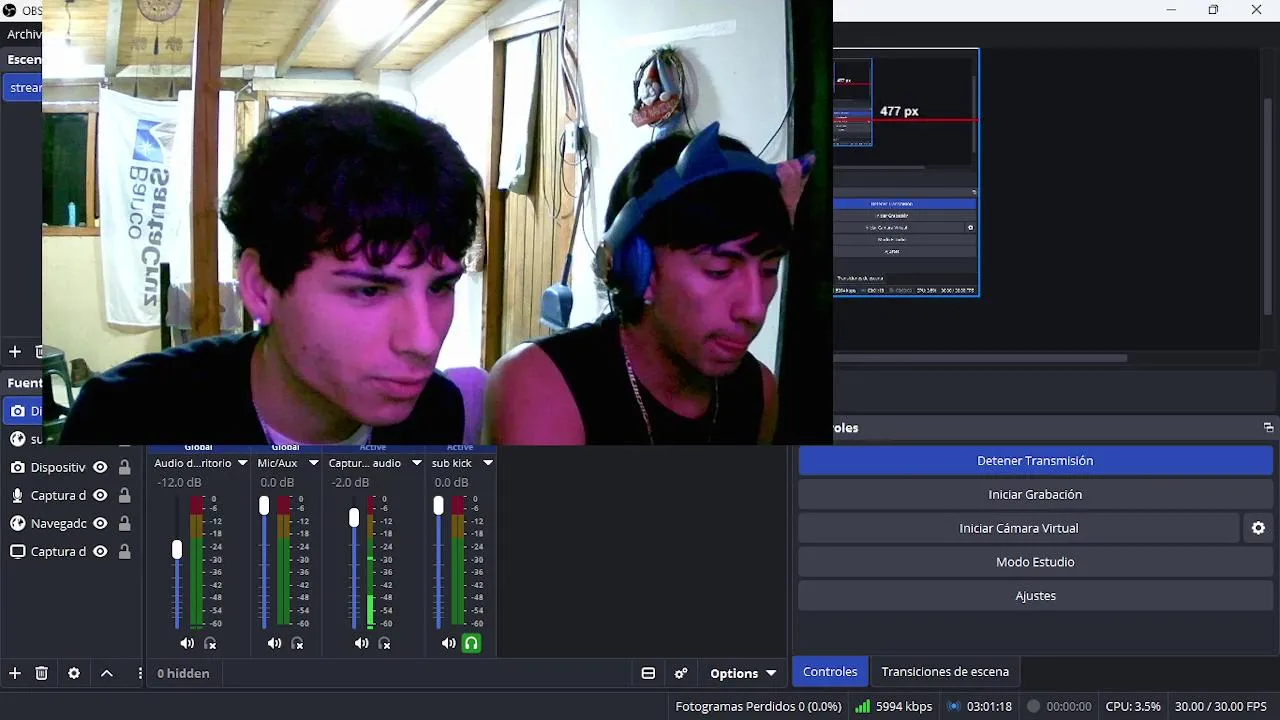
Task: Switch to the Controles tab
Action: (x=830, y=671)
